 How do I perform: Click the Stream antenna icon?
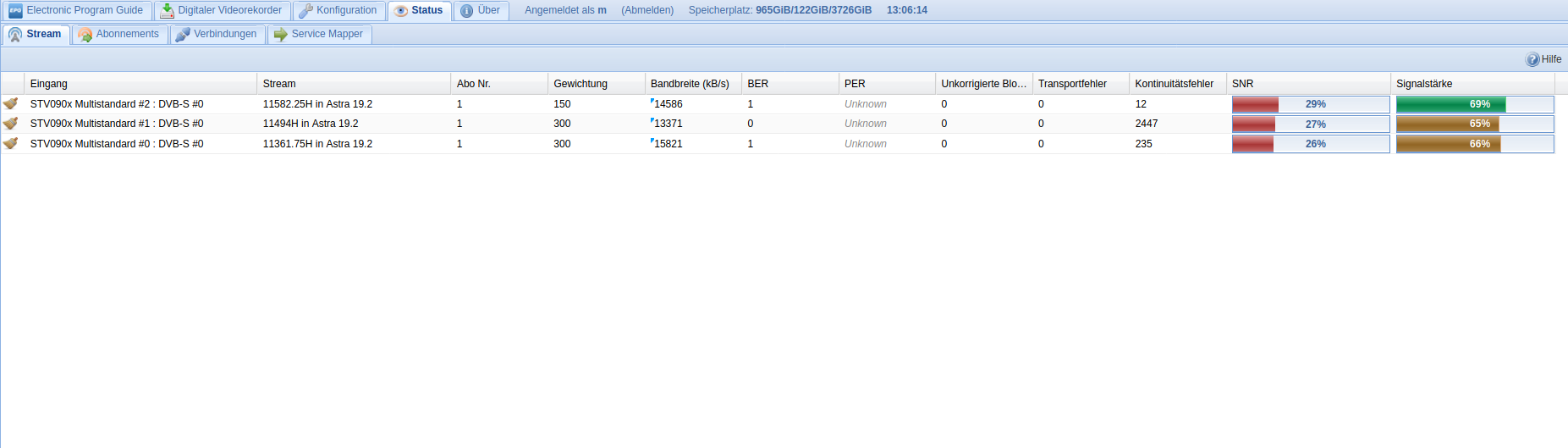point(15,35)
